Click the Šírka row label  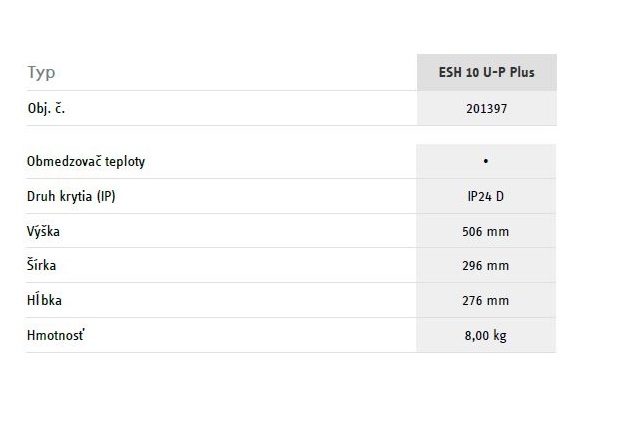click(x=44, y=266)
